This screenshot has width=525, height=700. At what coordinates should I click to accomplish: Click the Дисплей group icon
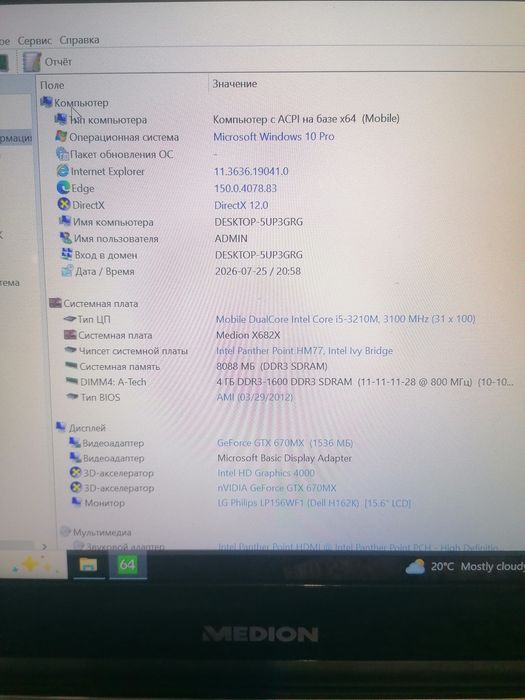(x=61, y=427)
